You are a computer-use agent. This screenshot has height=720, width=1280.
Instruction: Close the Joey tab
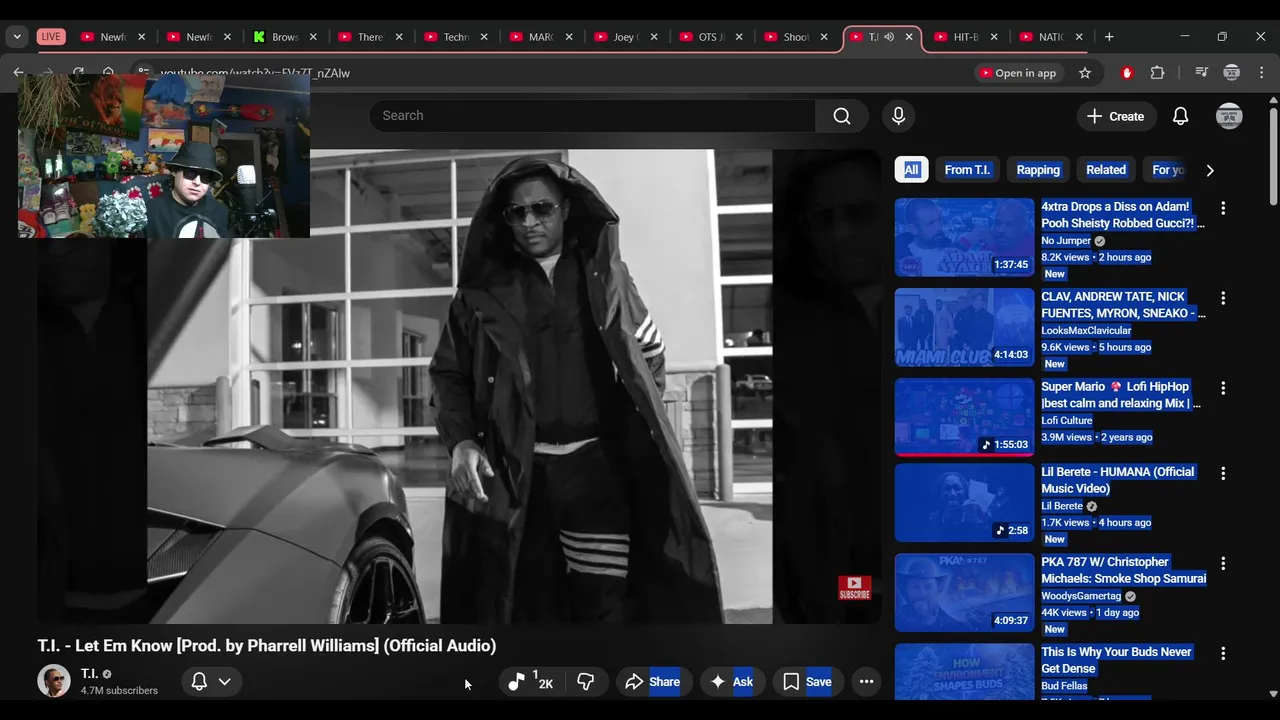(654, 37)
